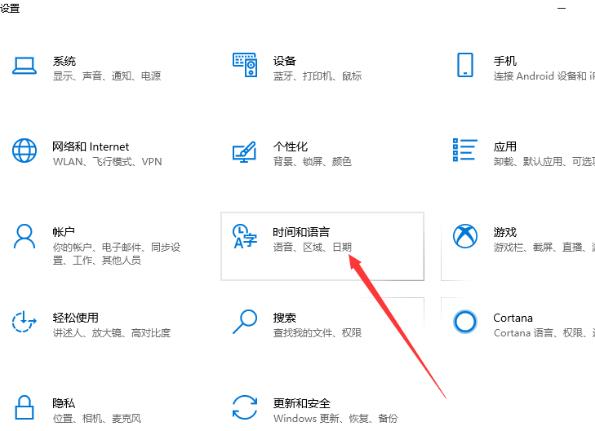Open the 时间和语言 clock and letter icon
595x431 pixels.
pos(245,236)
